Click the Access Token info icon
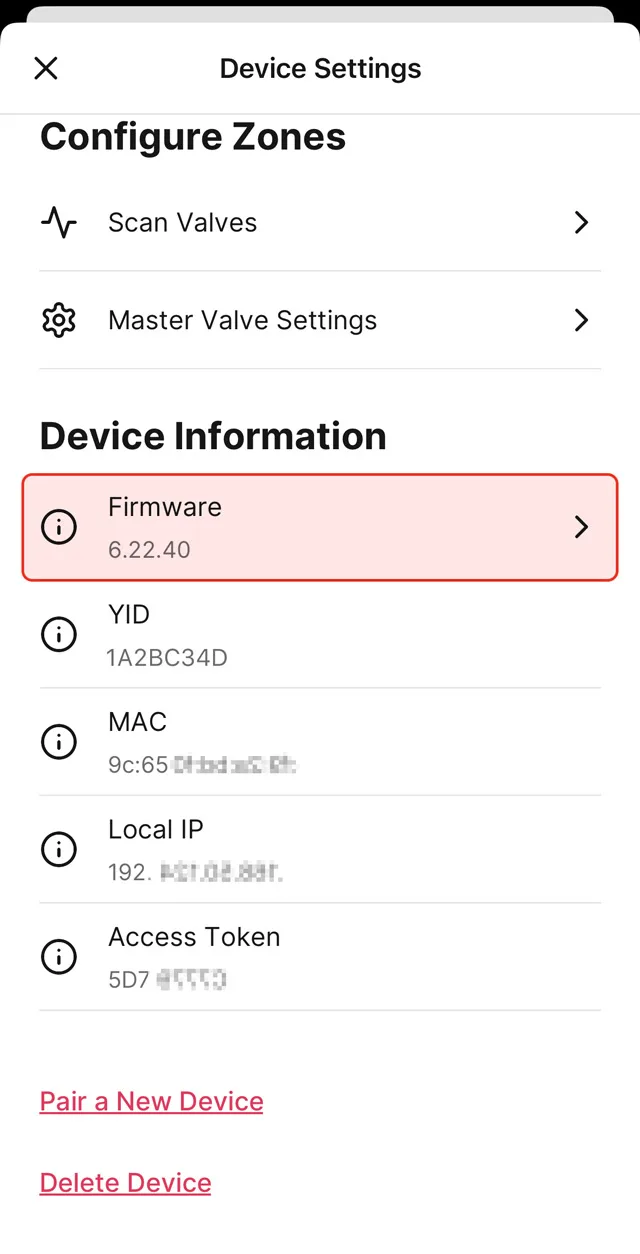 pos(59,956)
